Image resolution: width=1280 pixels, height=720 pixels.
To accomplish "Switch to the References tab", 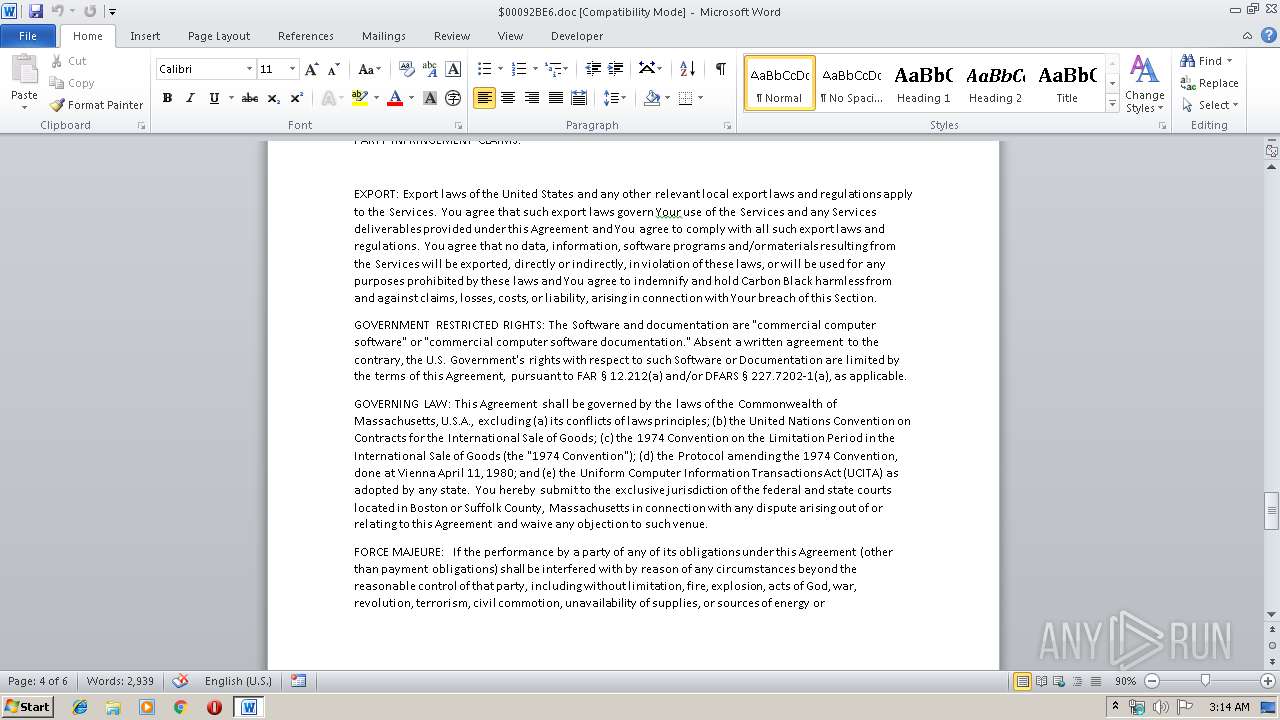I will (306, 36).
